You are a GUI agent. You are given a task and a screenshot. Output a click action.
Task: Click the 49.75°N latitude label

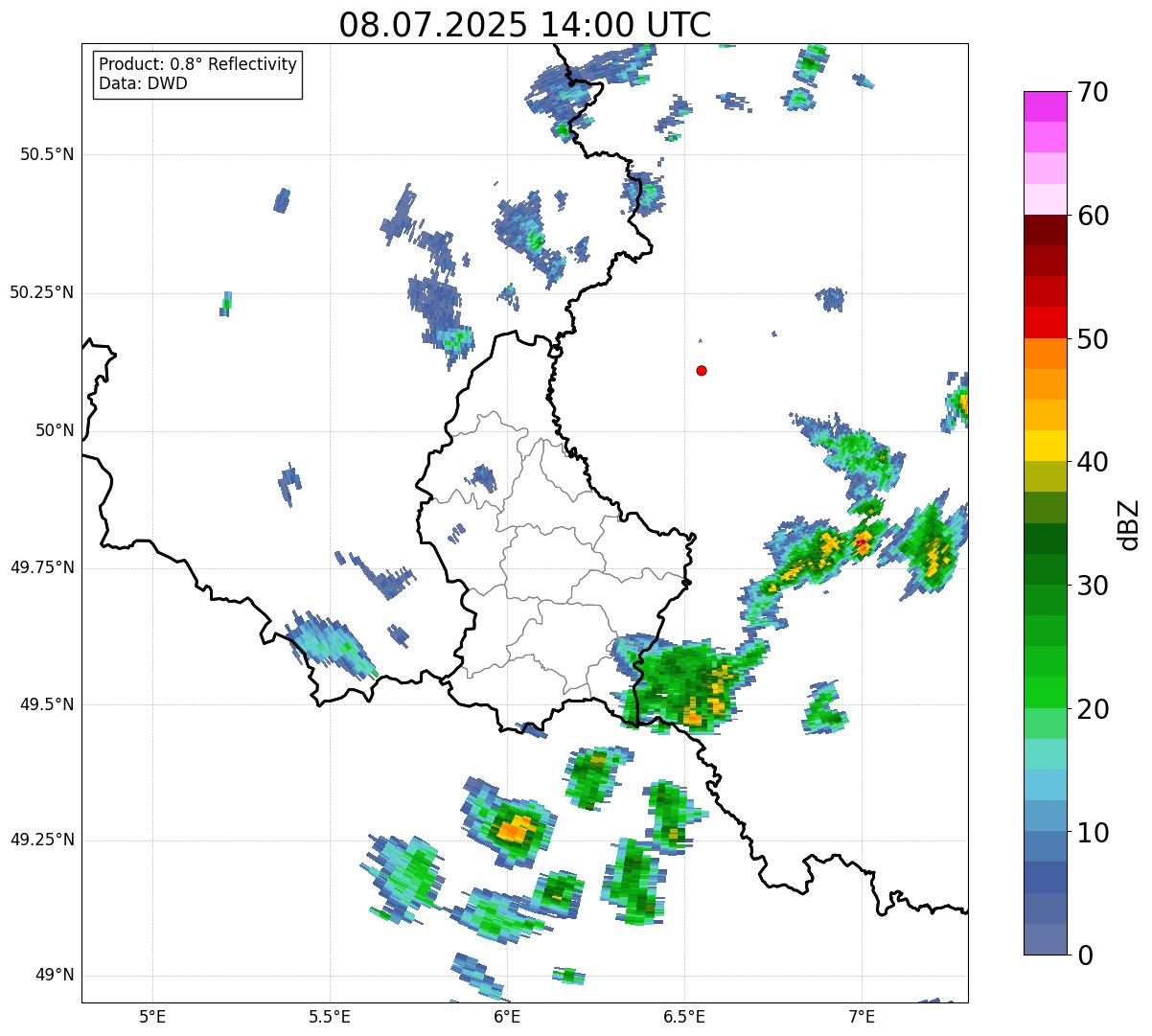pos(41,567)
